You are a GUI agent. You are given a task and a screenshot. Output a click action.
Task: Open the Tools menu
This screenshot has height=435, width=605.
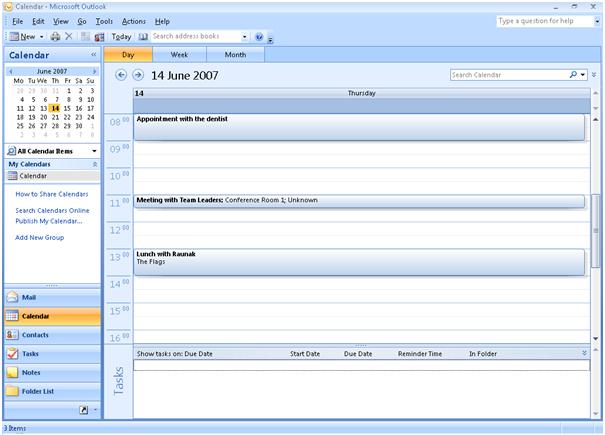point(104,21)
